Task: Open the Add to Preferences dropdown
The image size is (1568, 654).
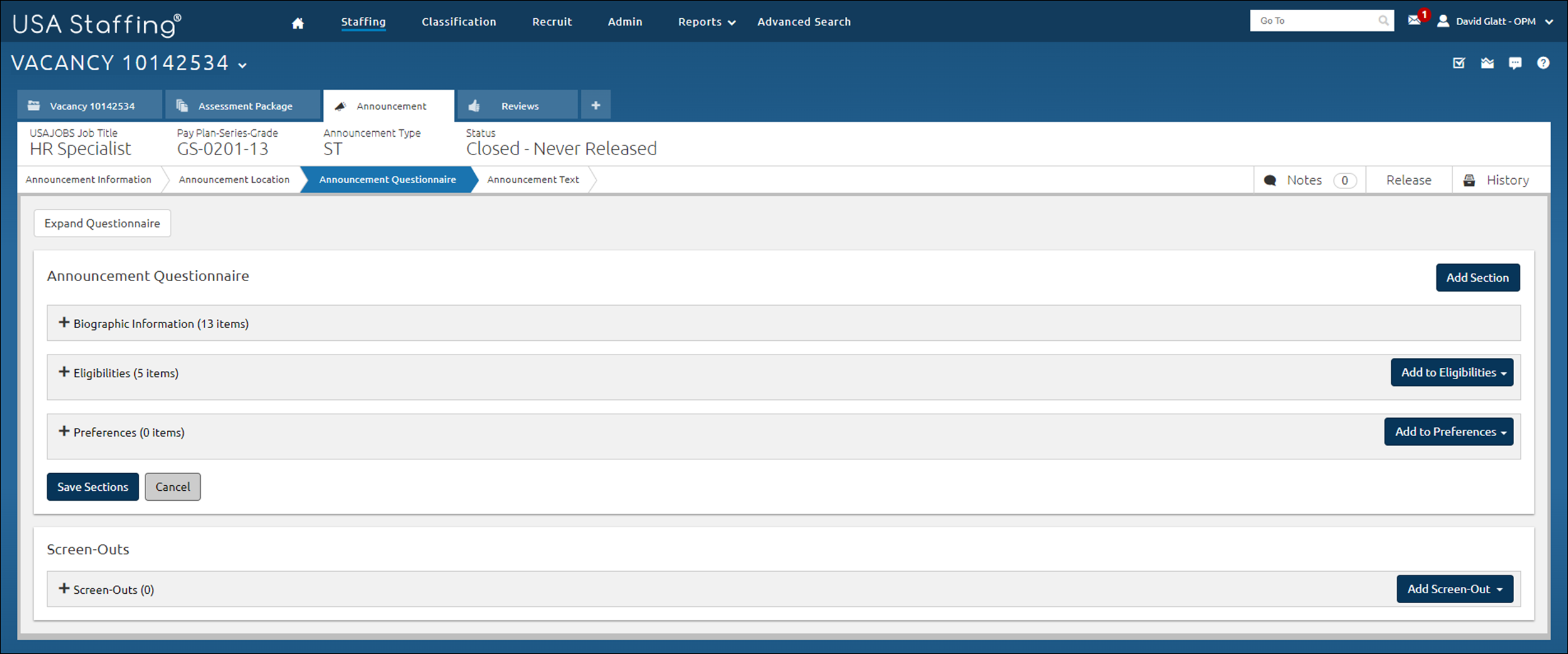Action: click(1449, 432)
